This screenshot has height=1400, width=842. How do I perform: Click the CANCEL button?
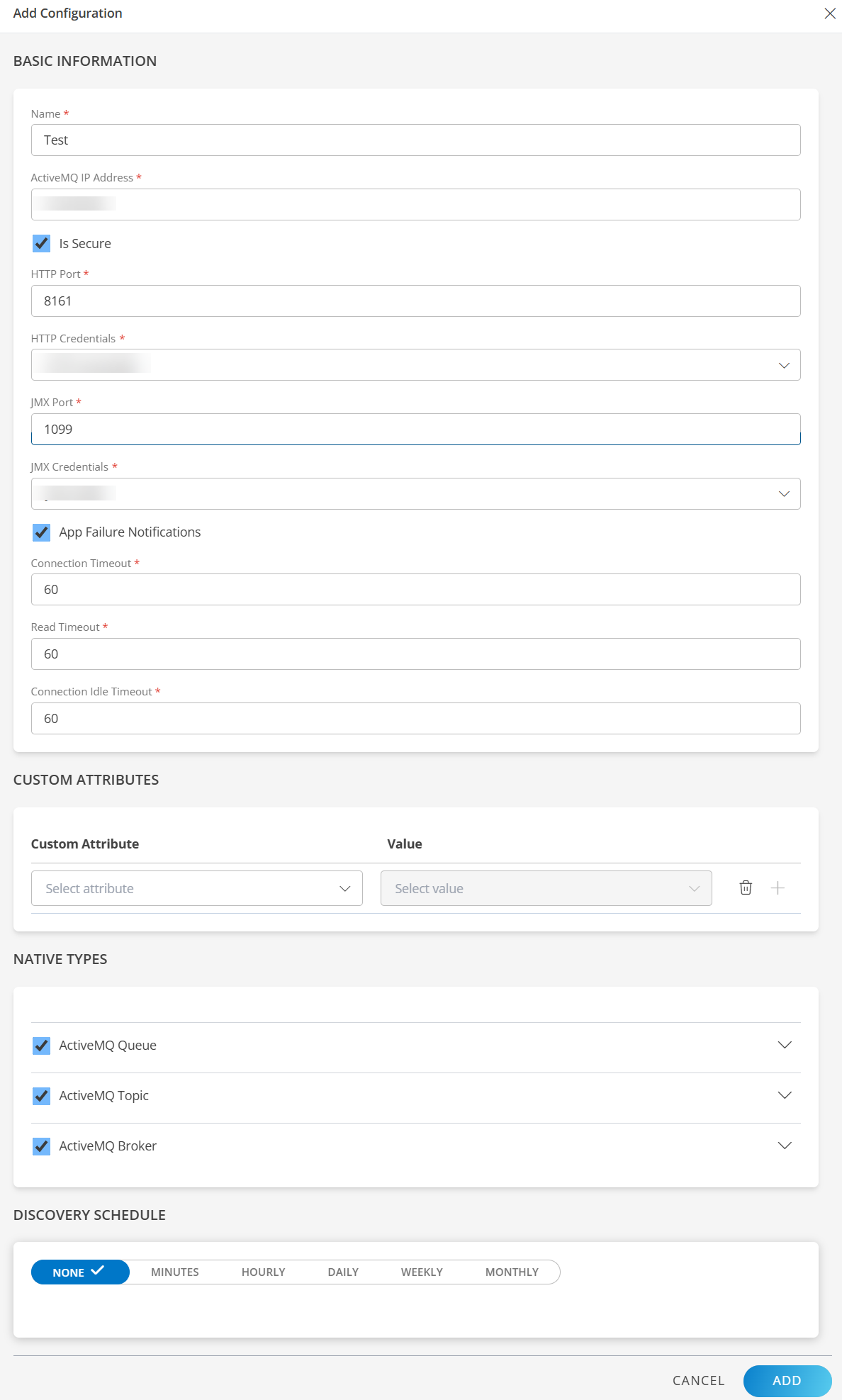[x=698, y=1381]
